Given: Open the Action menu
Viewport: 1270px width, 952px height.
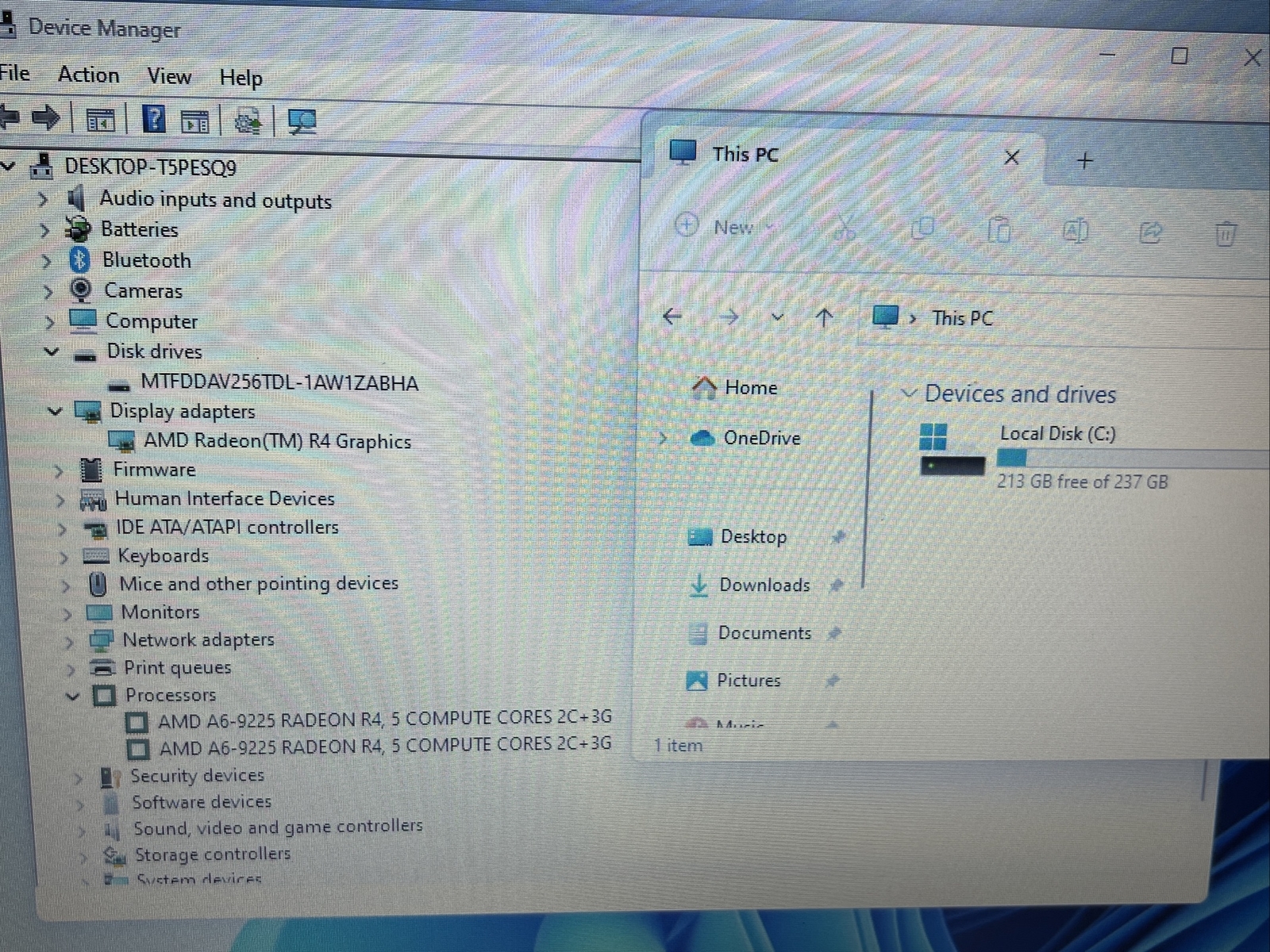Looking at the screenshot, I should coord(88,75).
